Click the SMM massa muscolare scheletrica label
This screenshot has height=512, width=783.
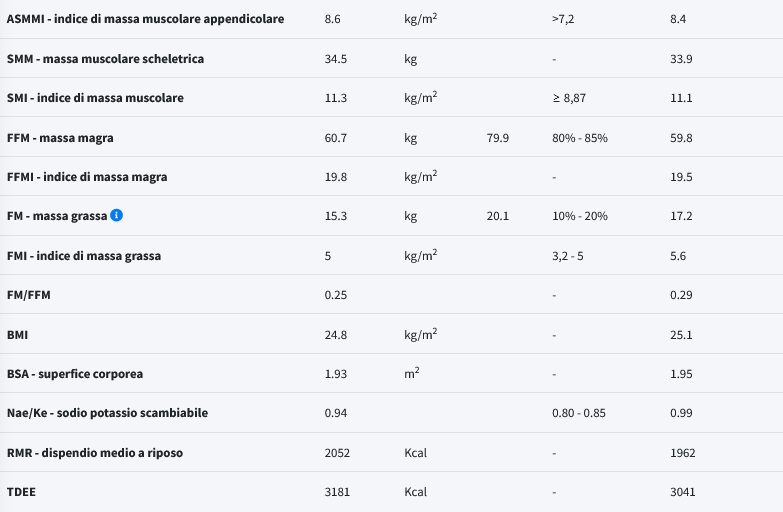point(105,59)
